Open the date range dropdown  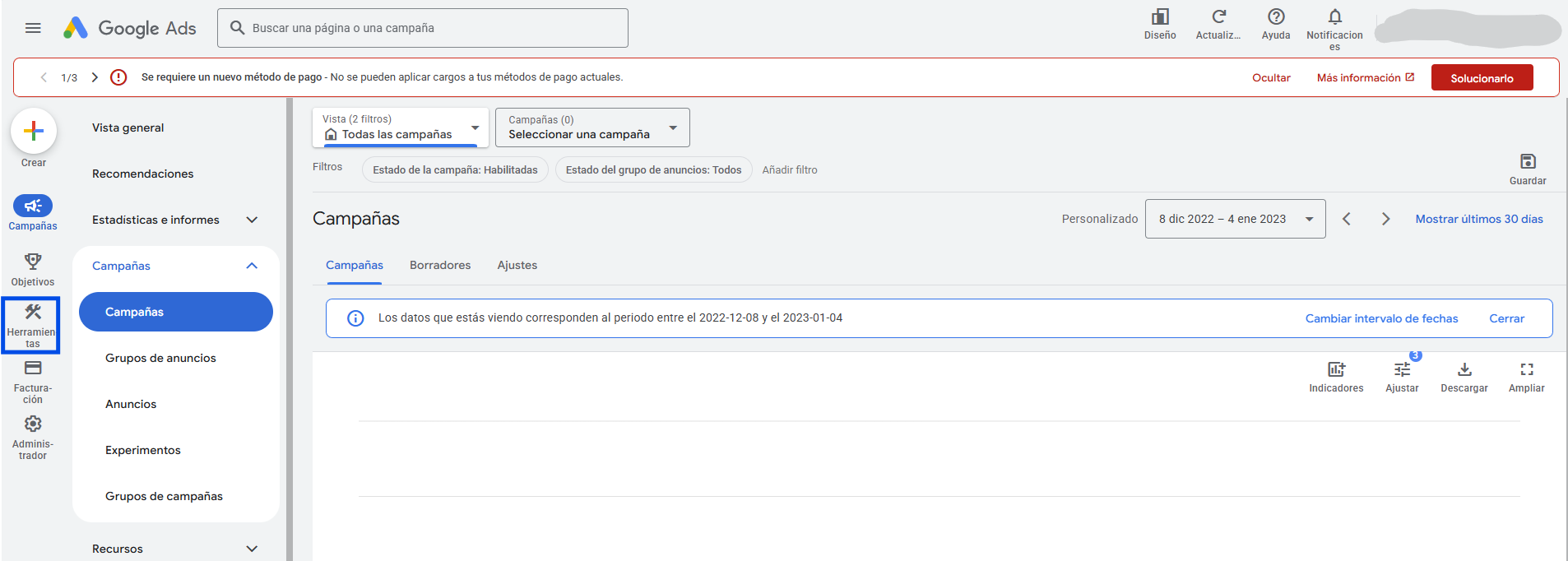1235,219
